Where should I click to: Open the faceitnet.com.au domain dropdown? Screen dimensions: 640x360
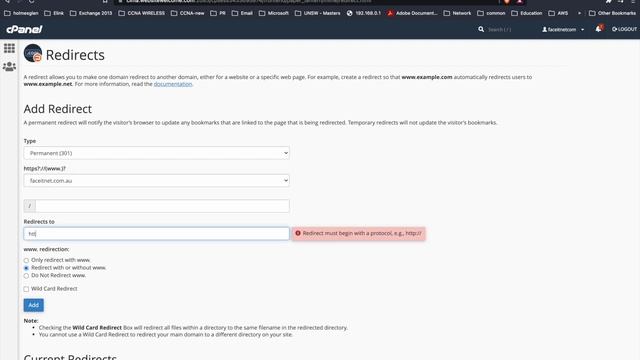pyautogui.click(x=156, y=180)
